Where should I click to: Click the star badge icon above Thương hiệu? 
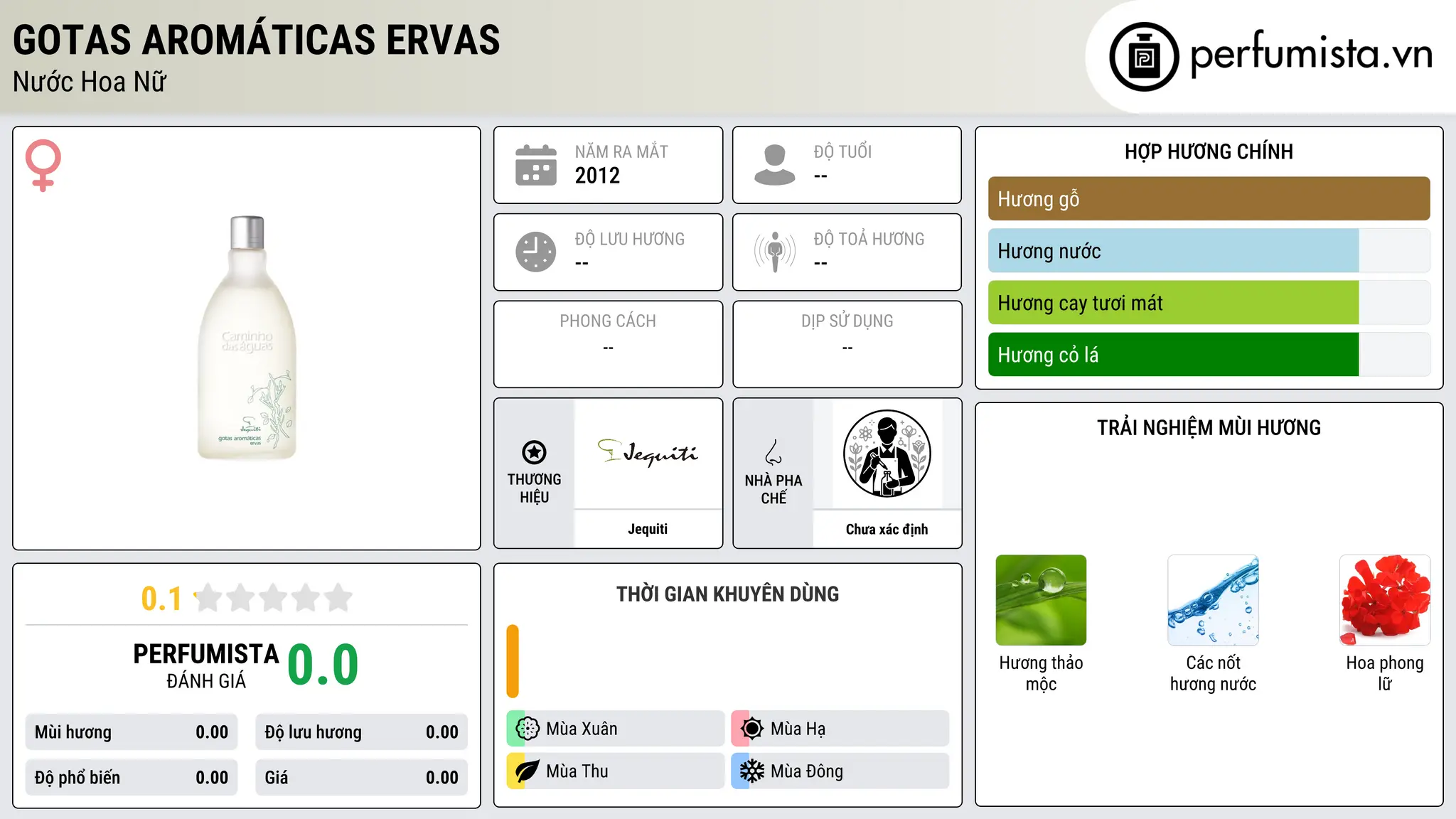pos(534,452)
